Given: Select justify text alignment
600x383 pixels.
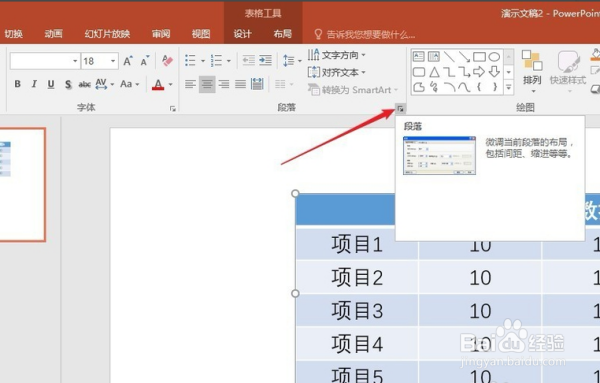Looking at the screenshot, I should (240, 84).
